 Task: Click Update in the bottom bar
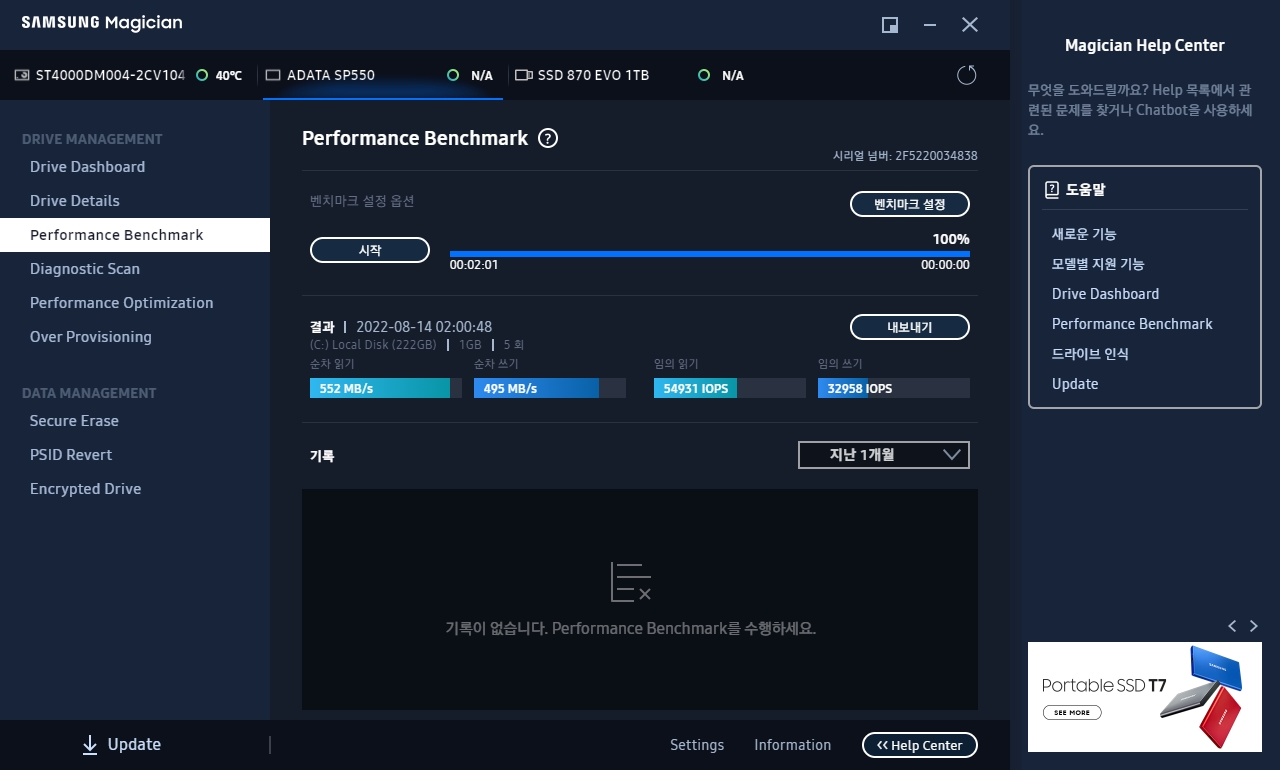(134, 744)
